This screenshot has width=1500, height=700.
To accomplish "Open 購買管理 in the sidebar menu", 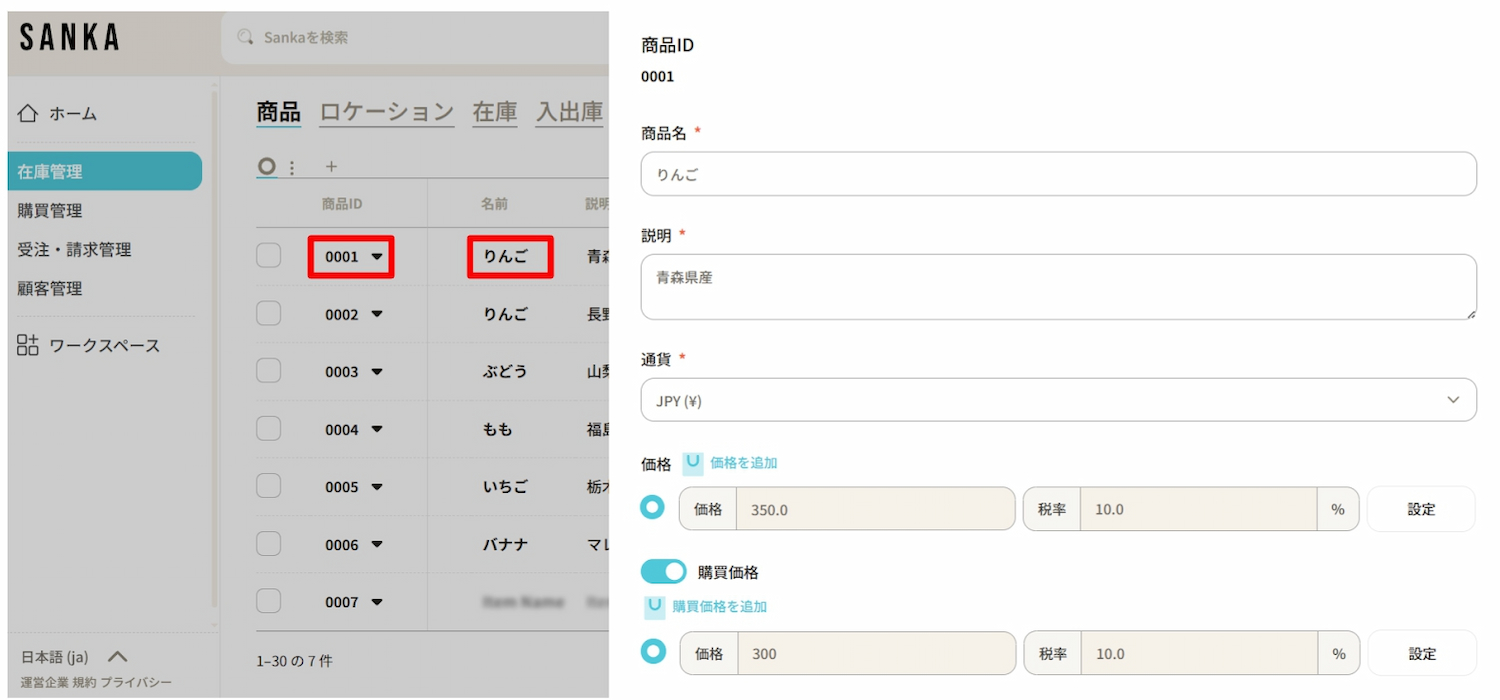I will (x=50, y=211).
